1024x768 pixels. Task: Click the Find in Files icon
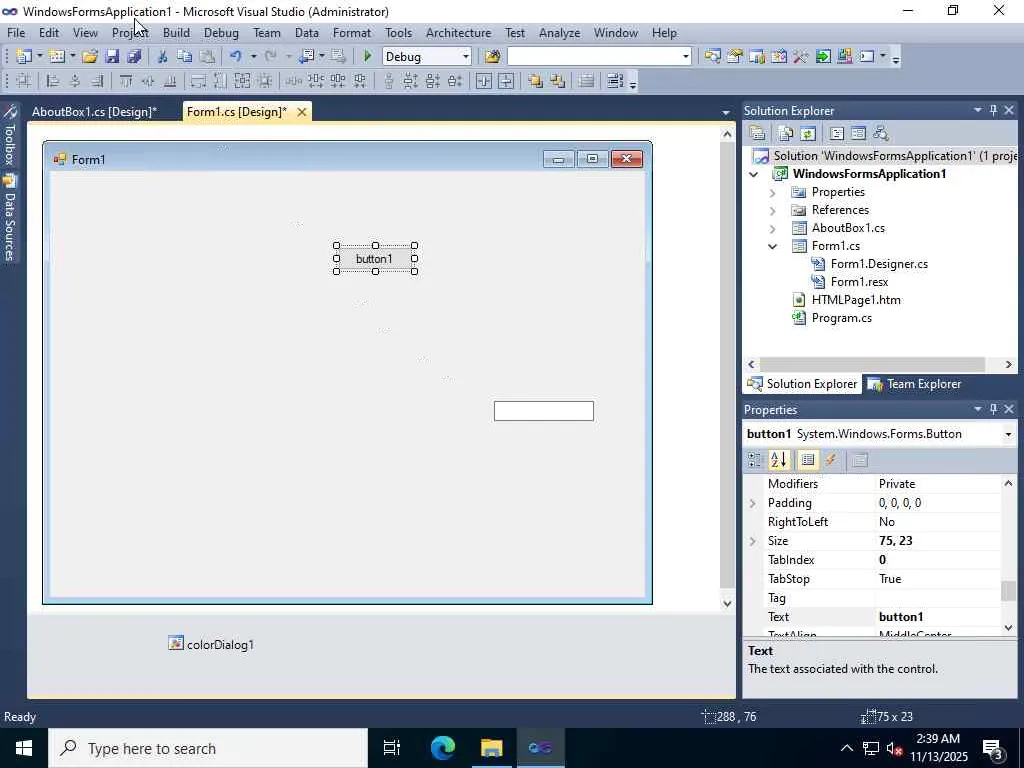point(492,57)
